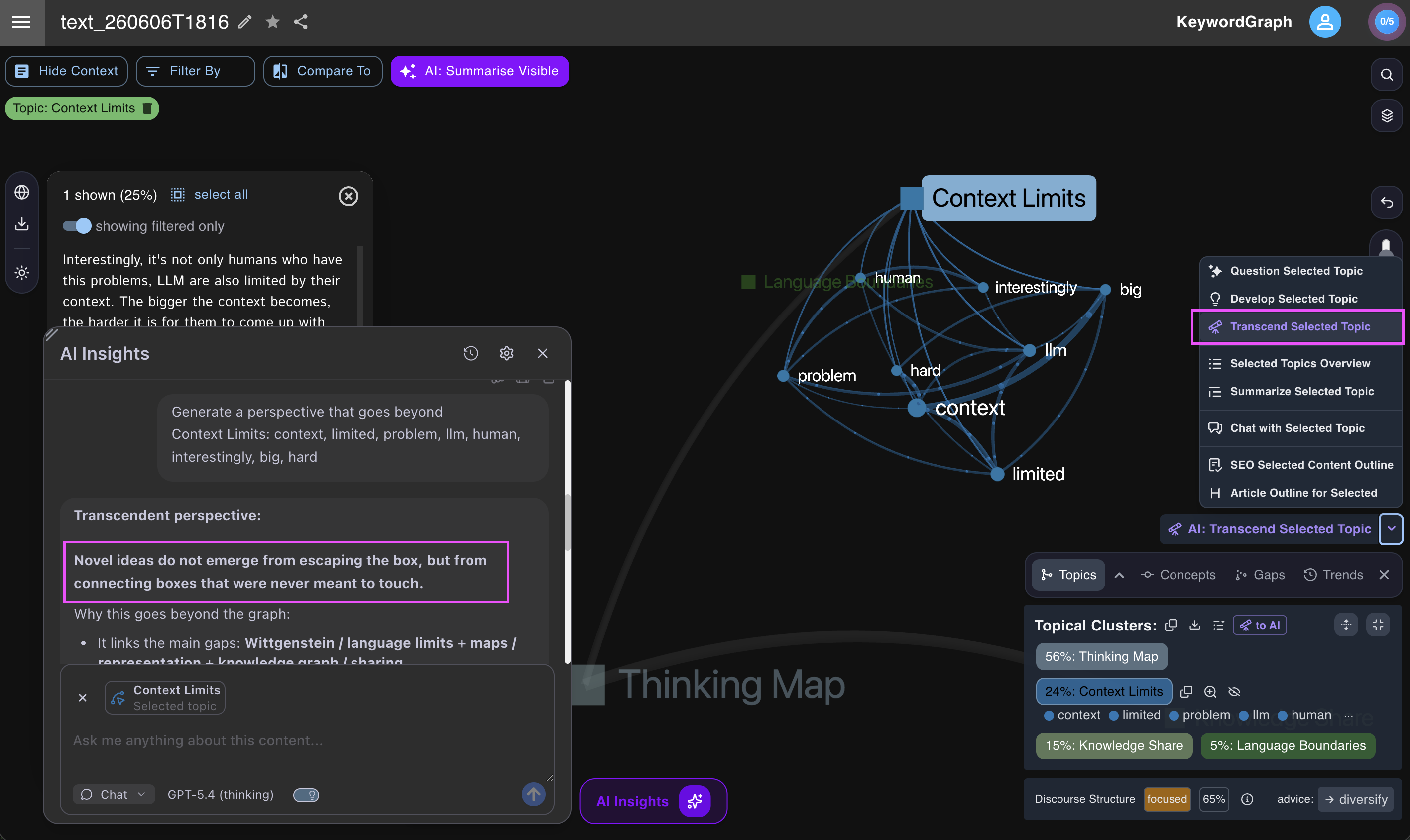This screenshot has width=1410, height=840.
Task: Open the graph search magnifier
Action: (1386, 75)
